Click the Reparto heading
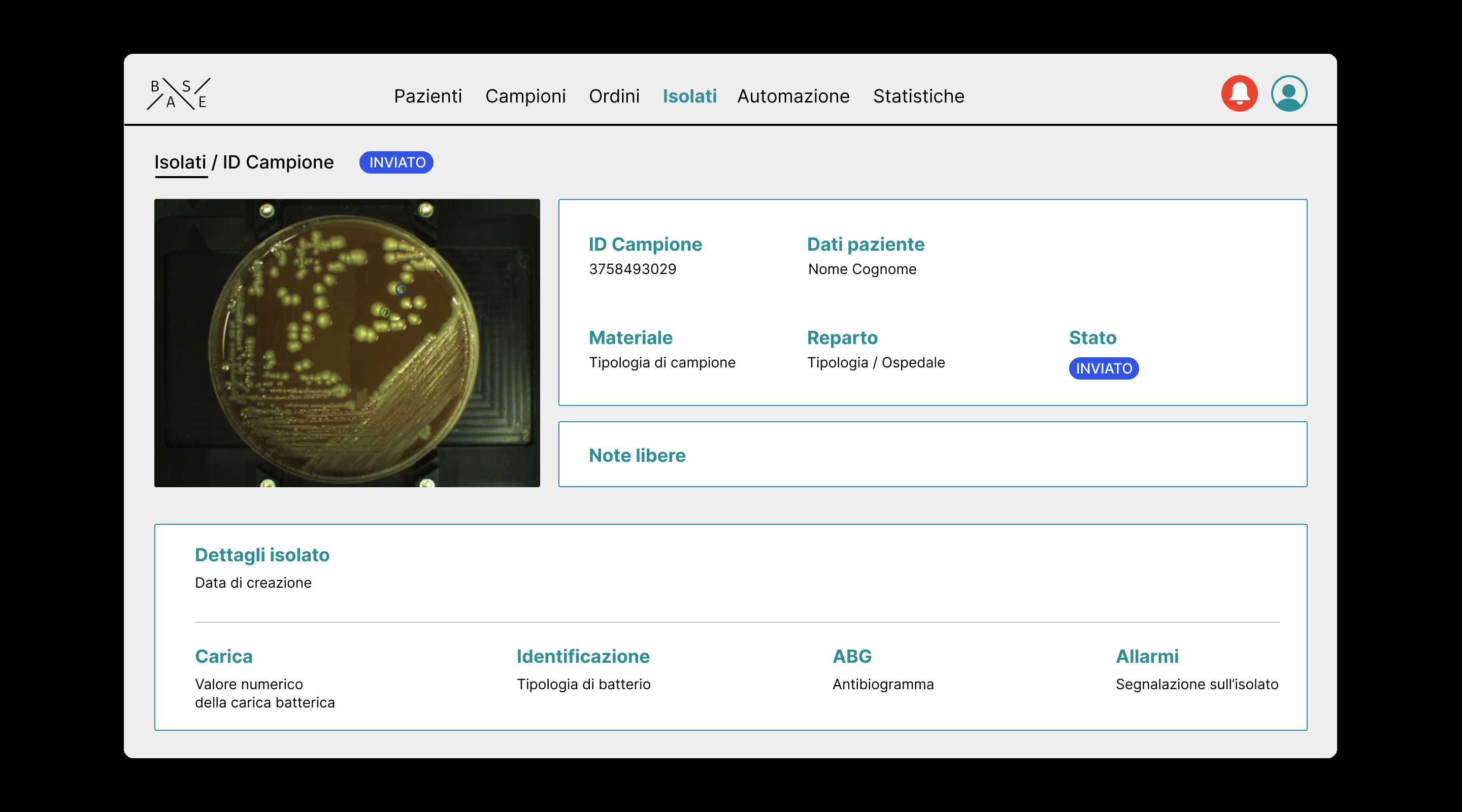This screenshot has width=1462, height=812. [843, 337]
